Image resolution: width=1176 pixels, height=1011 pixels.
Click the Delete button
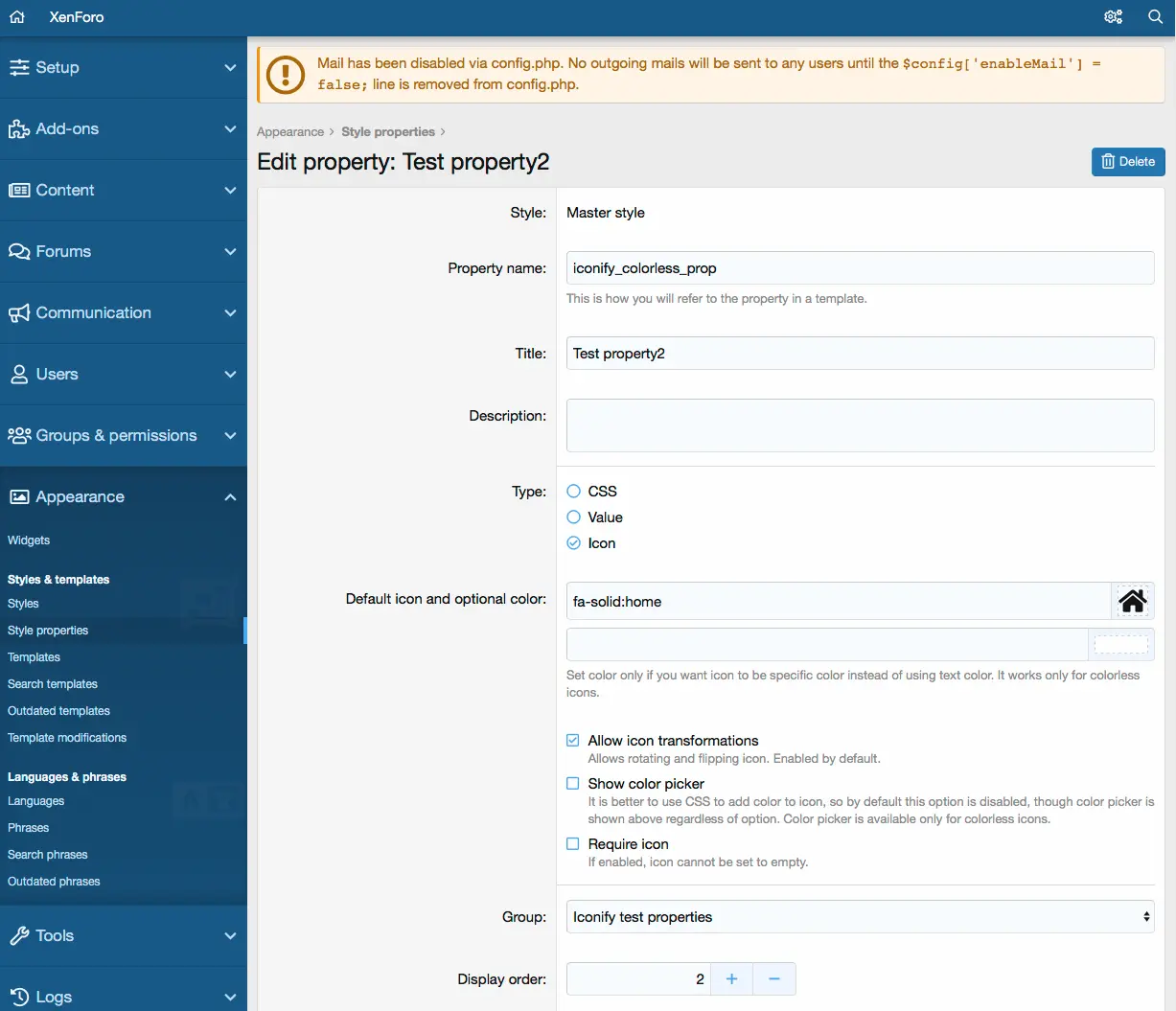pos(1128,161)
